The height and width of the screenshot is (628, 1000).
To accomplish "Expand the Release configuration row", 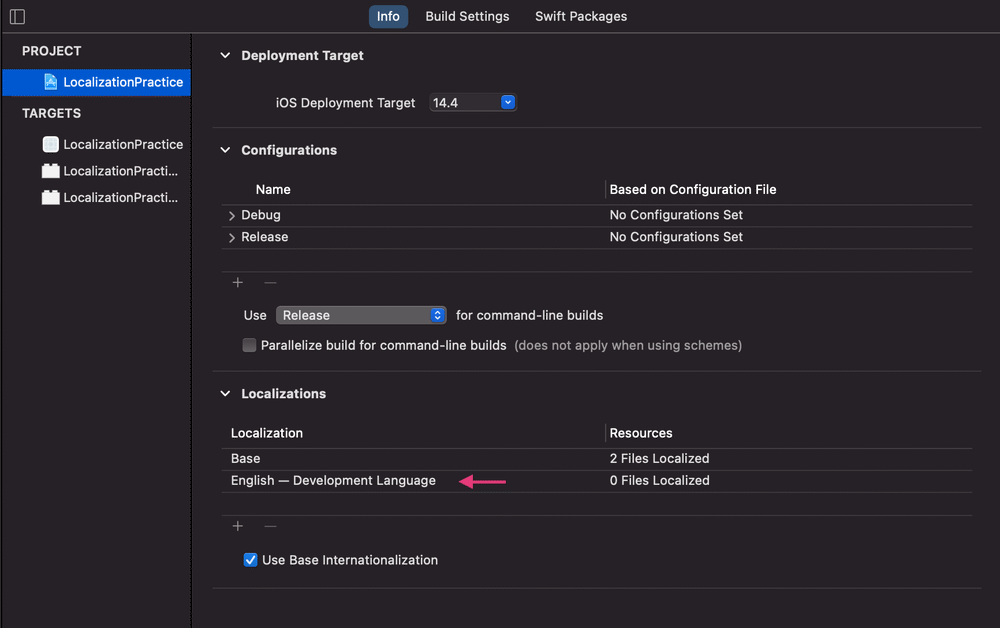I will [232, 238].
